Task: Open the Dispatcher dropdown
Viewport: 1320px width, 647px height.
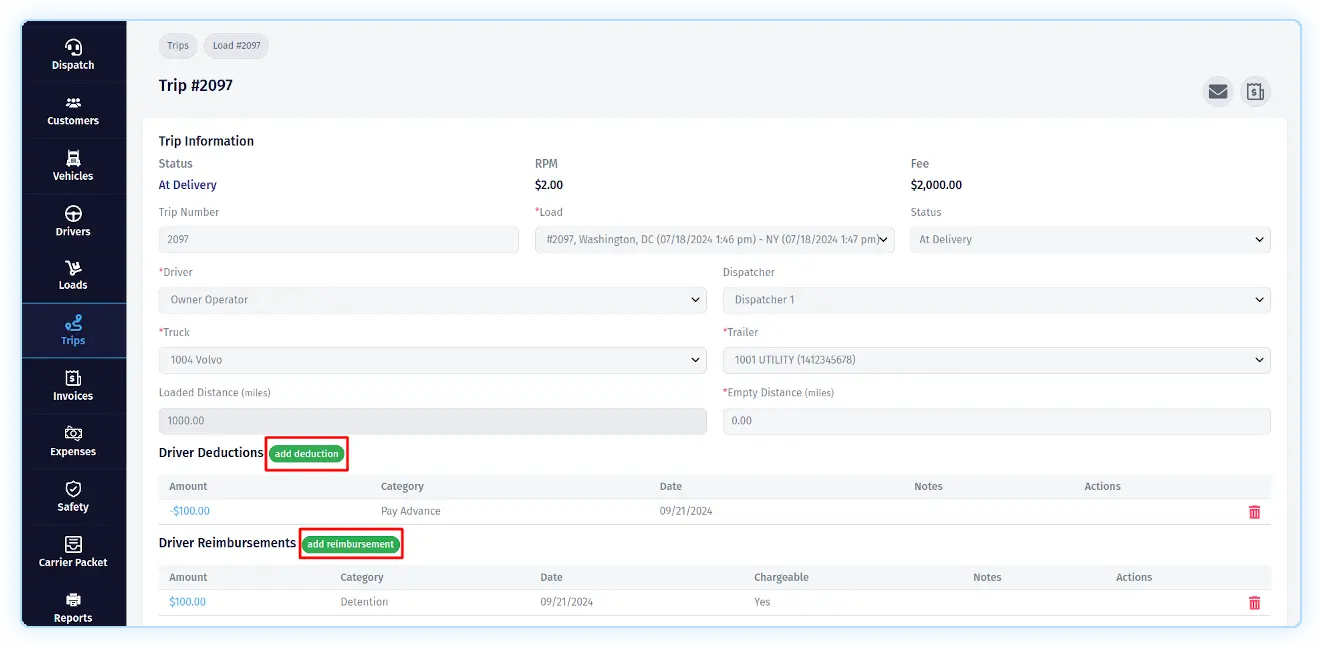Action: [996, 300]
